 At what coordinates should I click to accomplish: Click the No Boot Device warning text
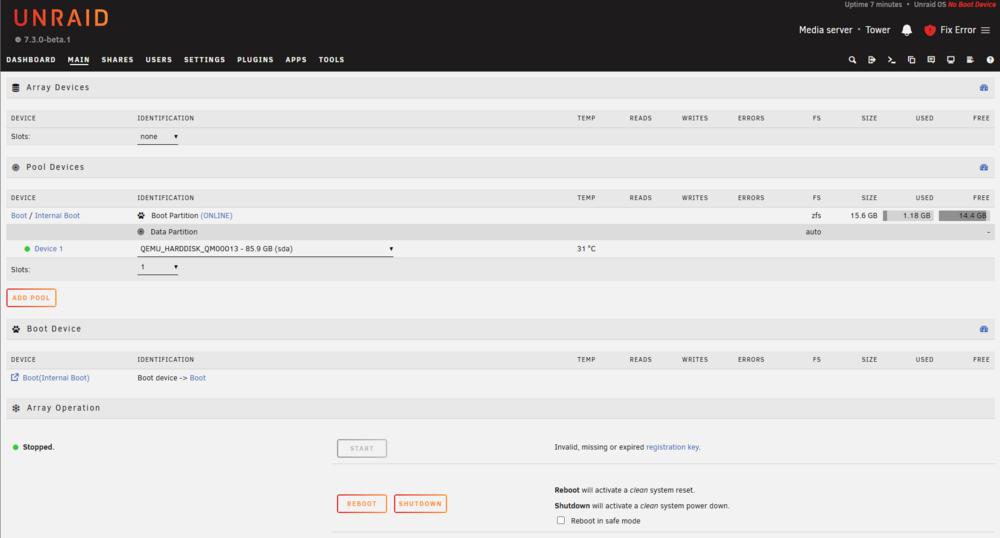click(971, 4)
